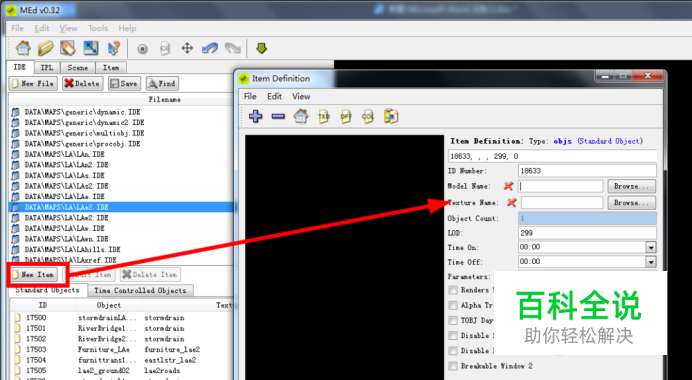
Task: Select the Standard Objects tab
Action: [x=47, y=290]
